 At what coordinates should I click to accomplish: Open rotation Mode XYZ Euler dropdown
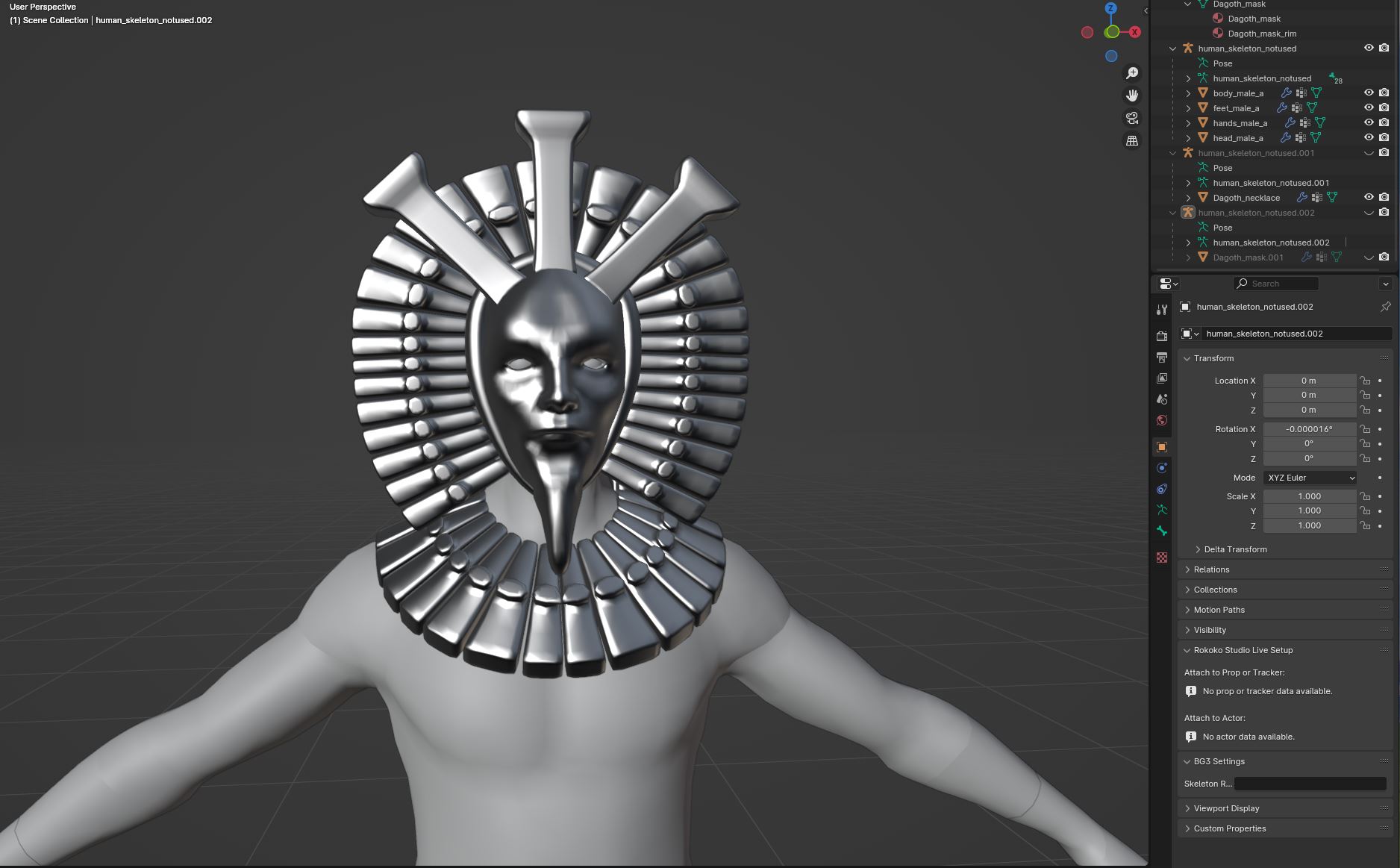pos(1310,478)
